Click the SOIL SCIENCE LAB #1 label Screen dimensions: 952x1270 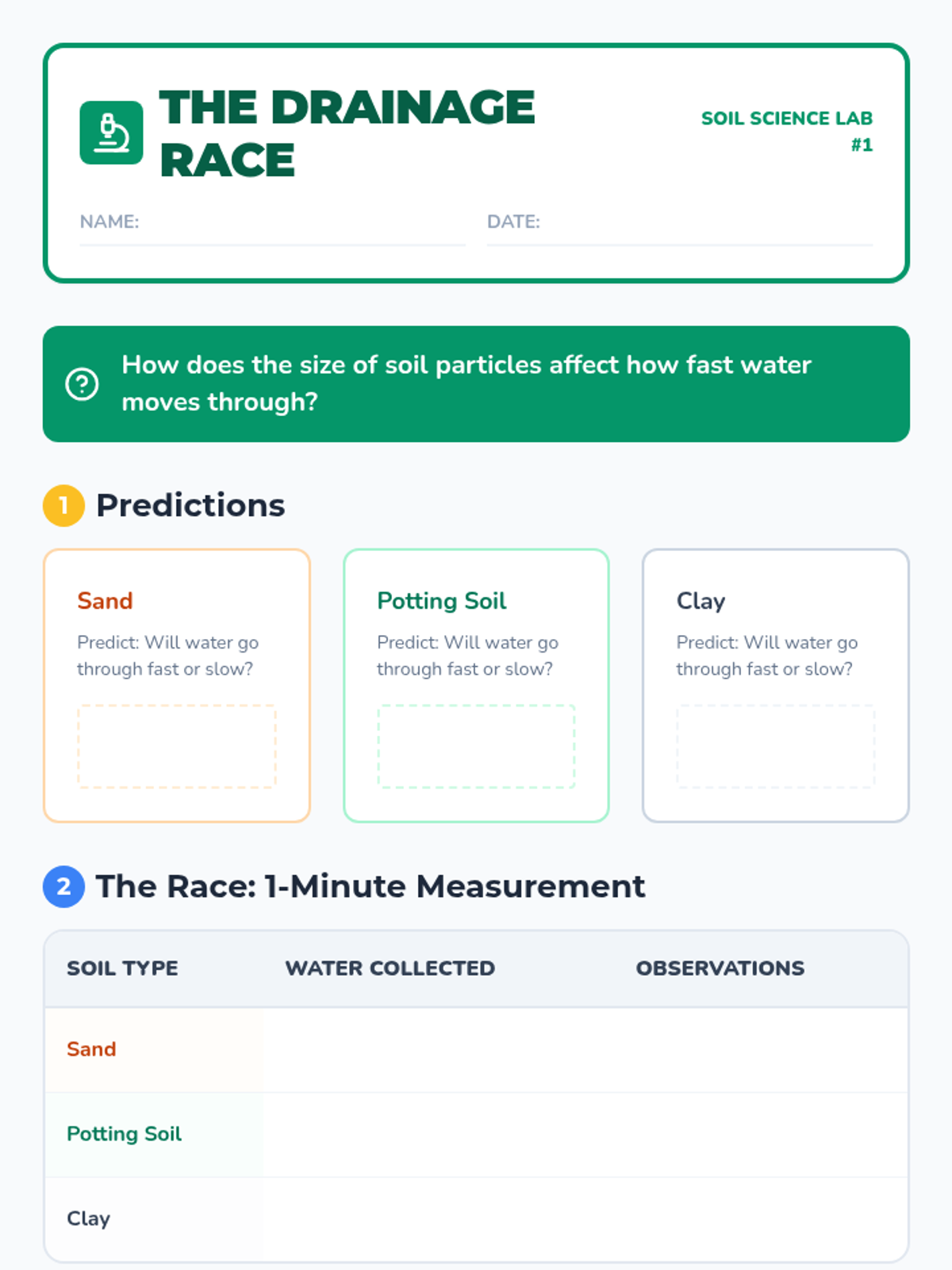coord(787,132)
